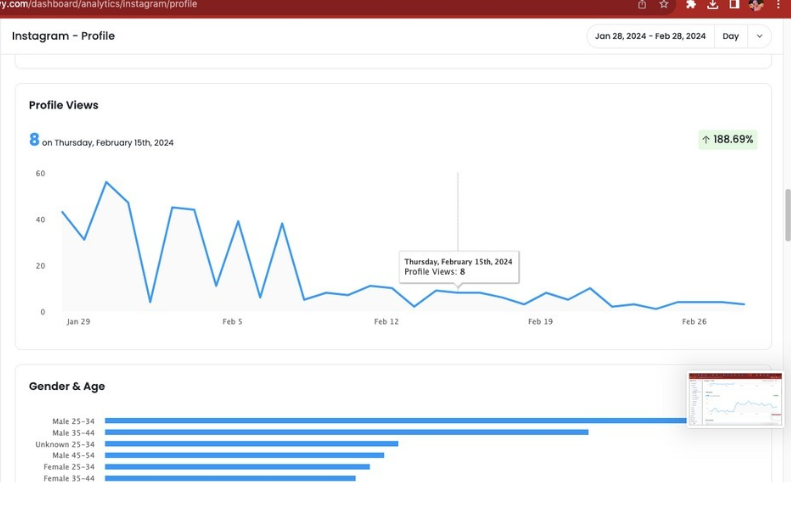Image resolution: width=791 pixels, height=527 pixels.
Task: Toggle the browser side panel icon
Action: (x=734, y=5)
